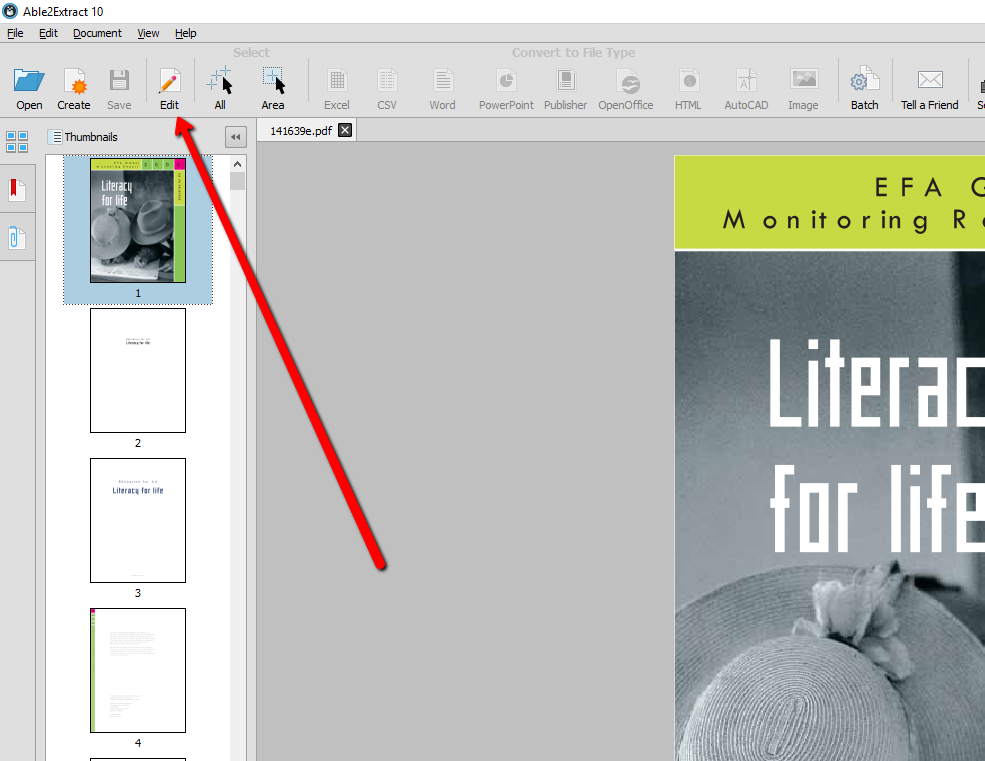Open the Help menu

point(185,33)
